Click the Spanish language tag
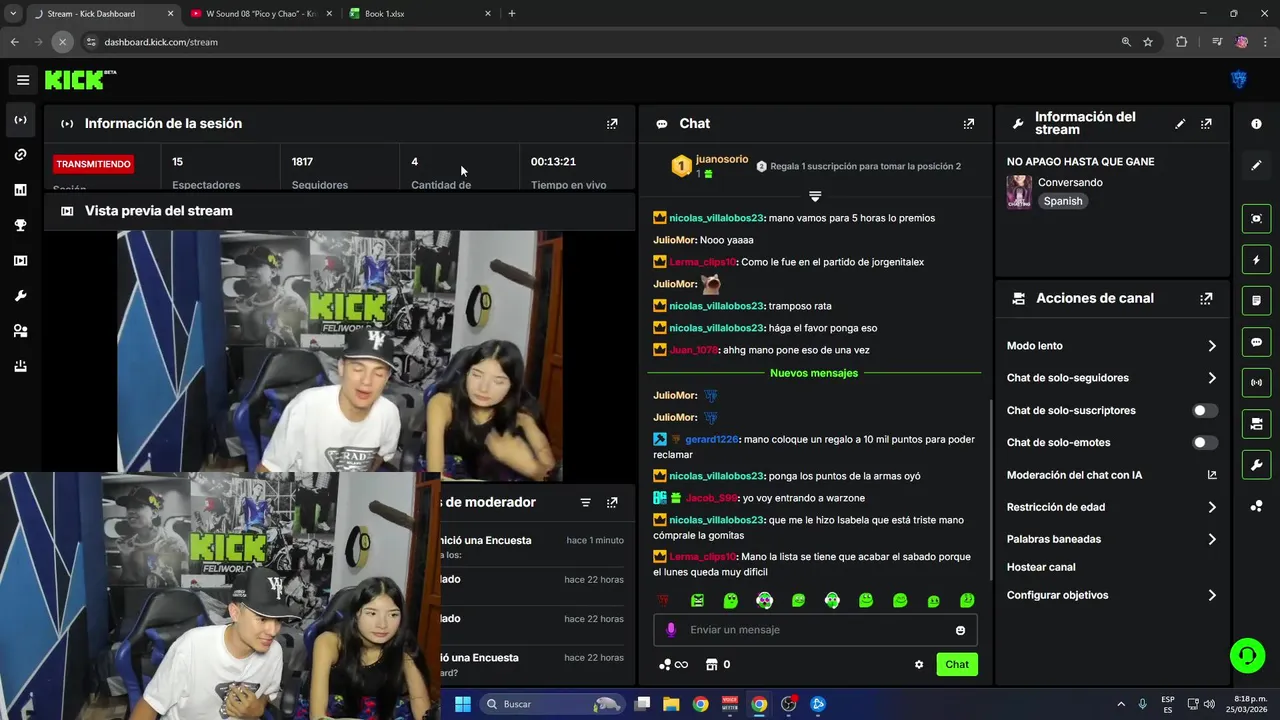Image resolution: width=1280 pixels, height=720 pixels. (x=1063, y=201)
